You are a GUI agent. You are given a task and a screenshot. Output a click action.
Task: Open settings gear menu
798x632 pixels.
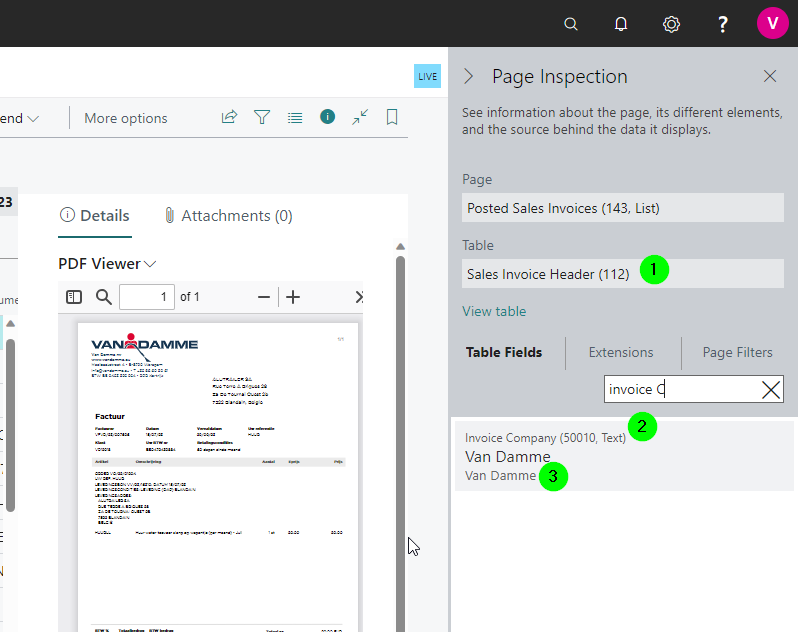(671, 24)
